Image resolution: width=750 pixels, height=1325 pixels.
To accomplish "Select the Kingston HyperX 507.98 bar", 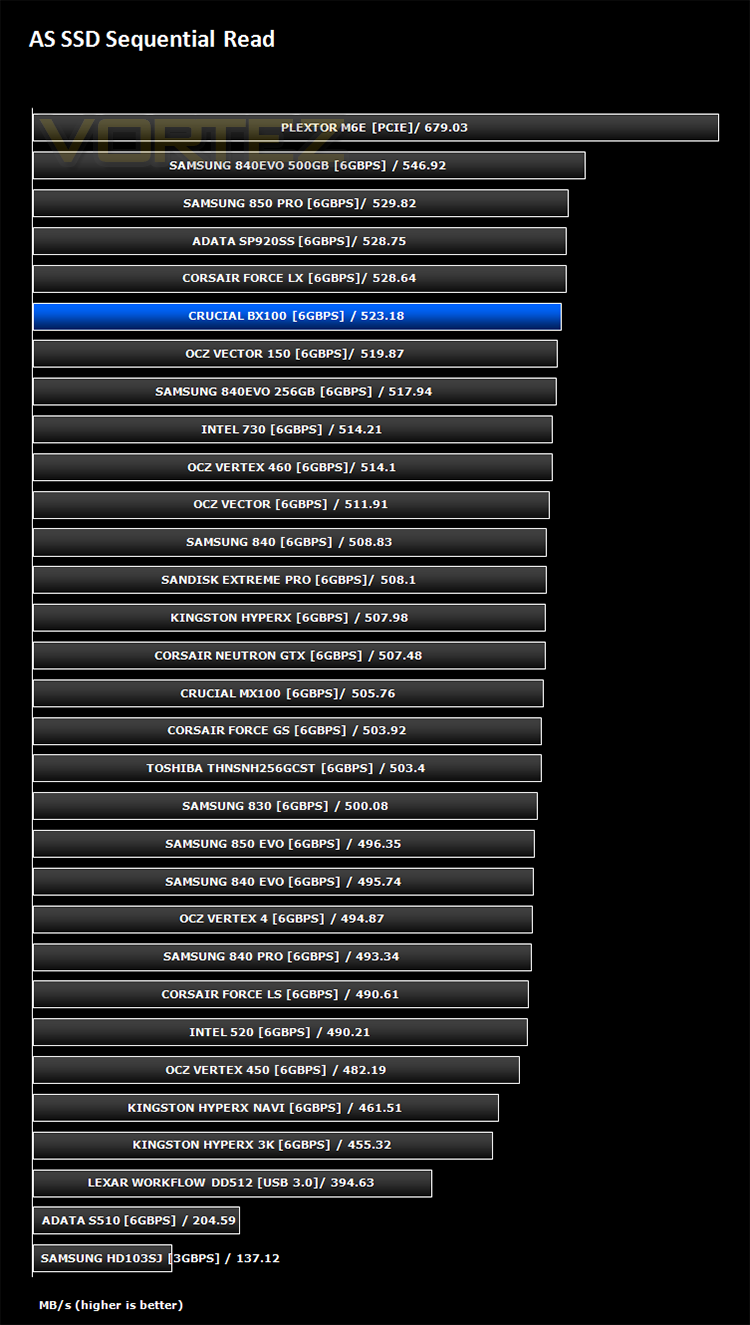I will [289, 617].
